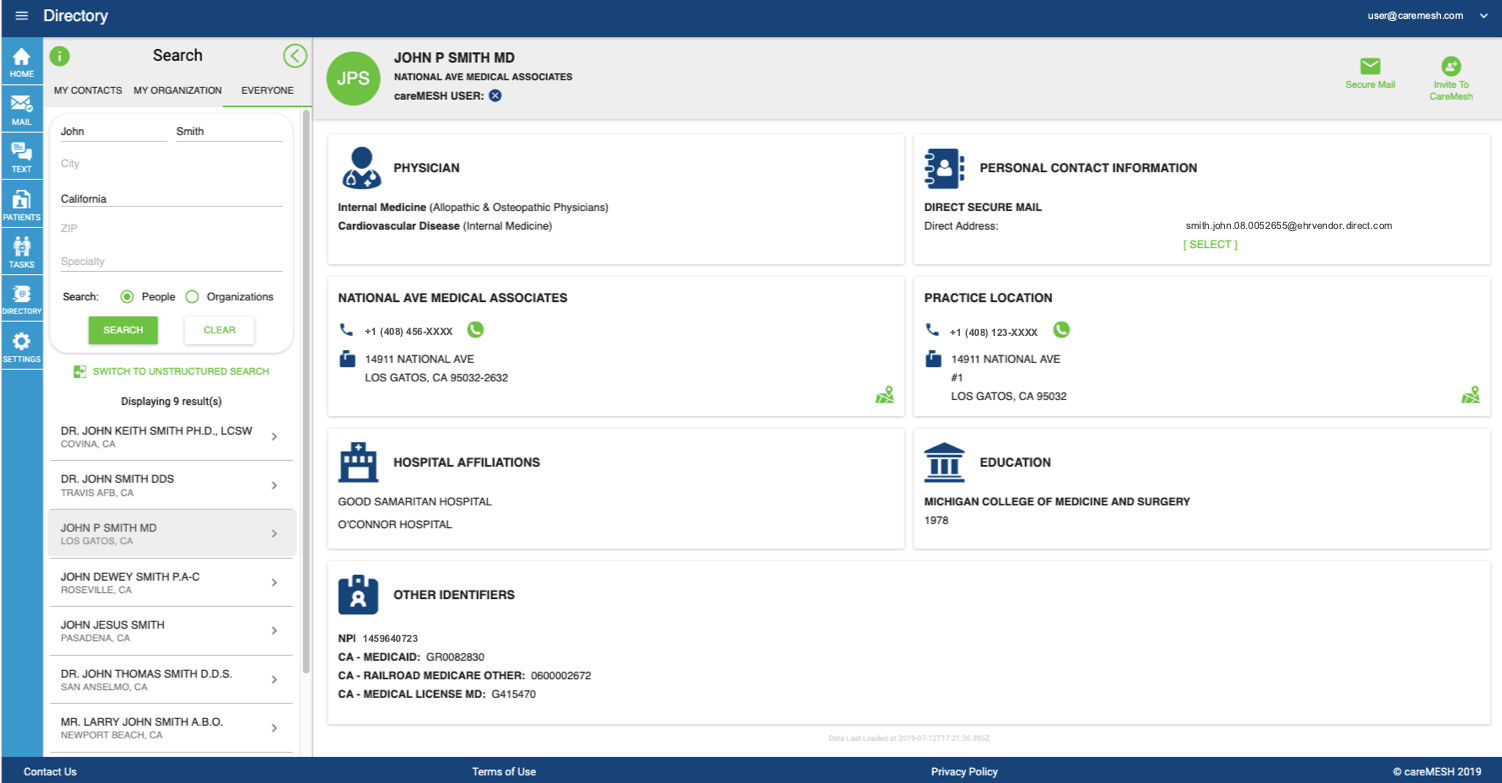Click the Directory title in header
This screenshot has width=1502, height=783.
(x=76, y=16)
